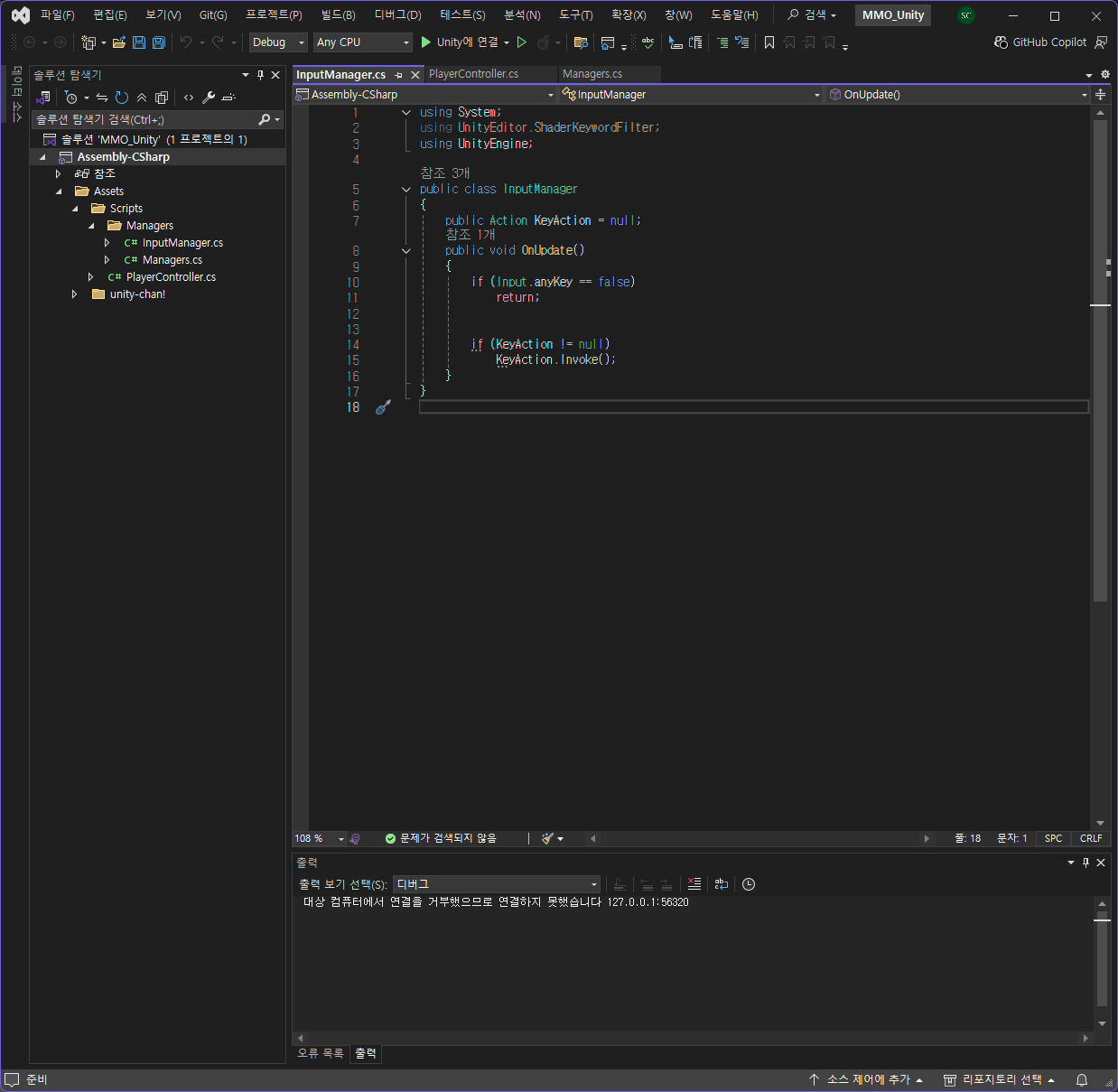Click the bookmark icon in the toolbar
This screenshot has width=1118, height=1092.
[x=769, y=42]
